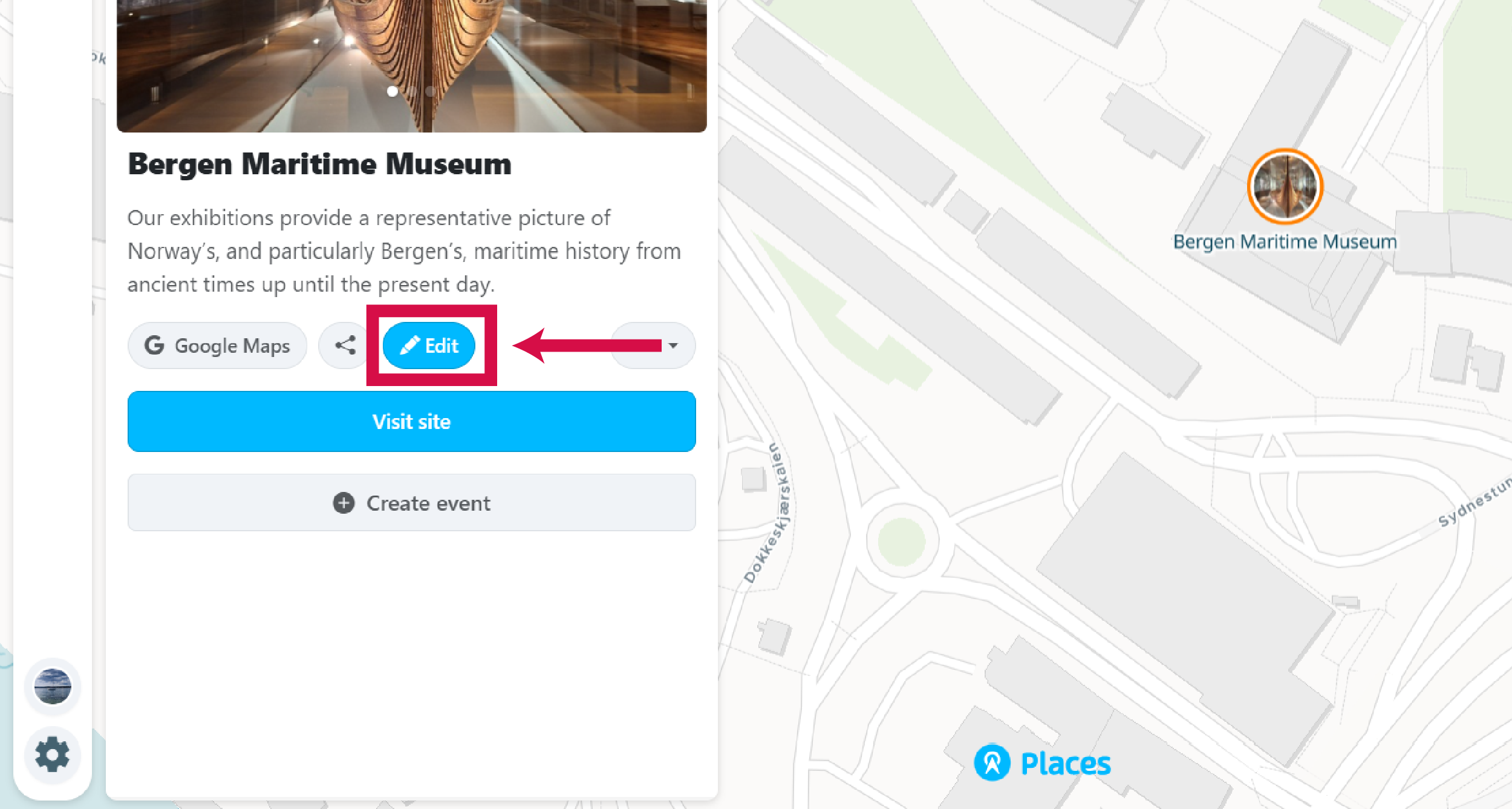Click the plus icon for Create event
1512x809 pixels.
pos(344,503)
